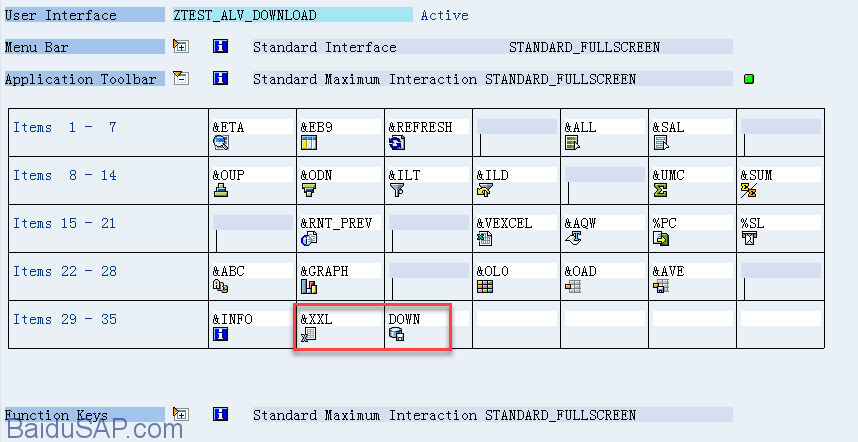
Task: Click the &ILT filter funnel icon
Action: [397, 190]
